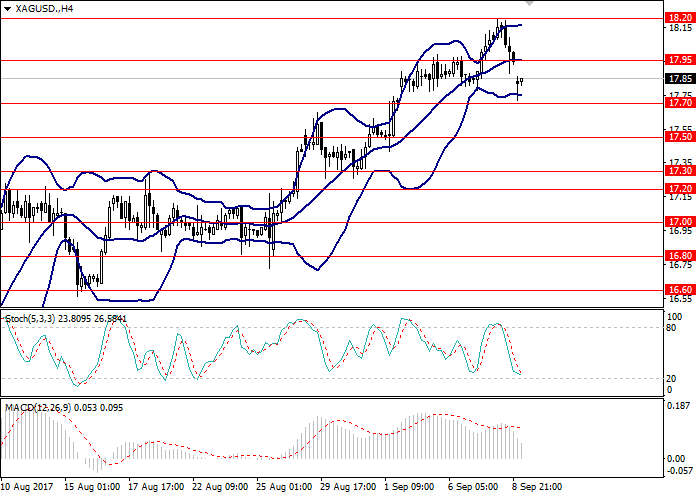This screenshot has width=699, height=493.
Task: Click the current price label 17.85
Action: click(681, 79)
